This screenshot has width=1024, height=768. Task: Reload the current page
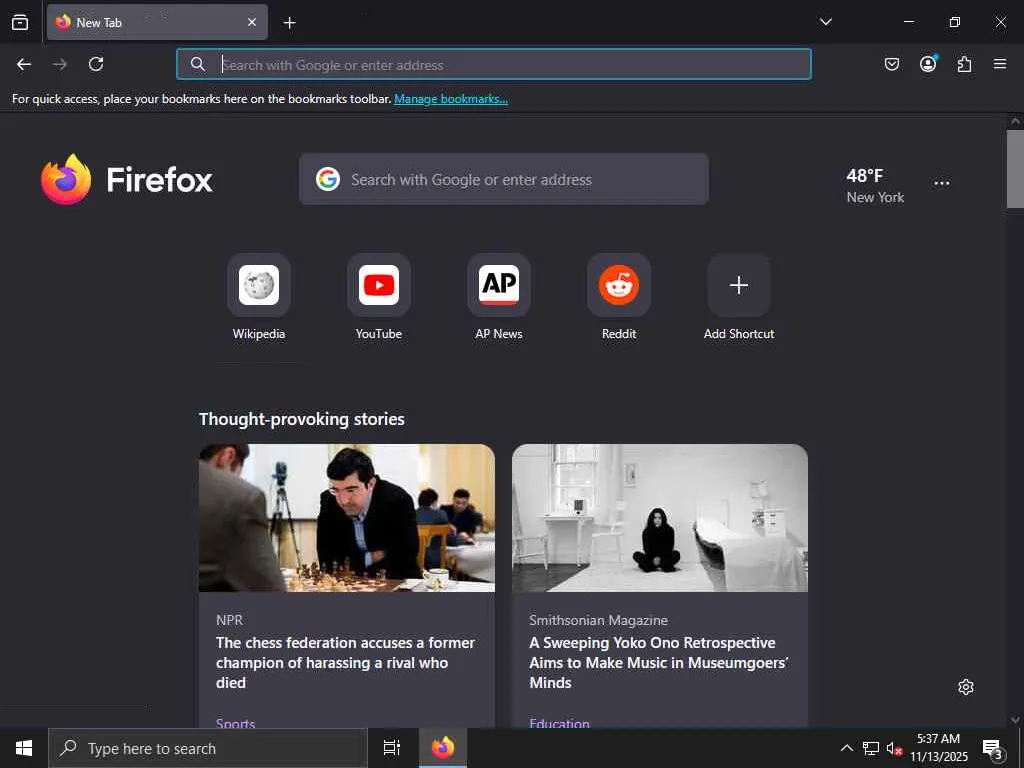click(x=96, y=64)
